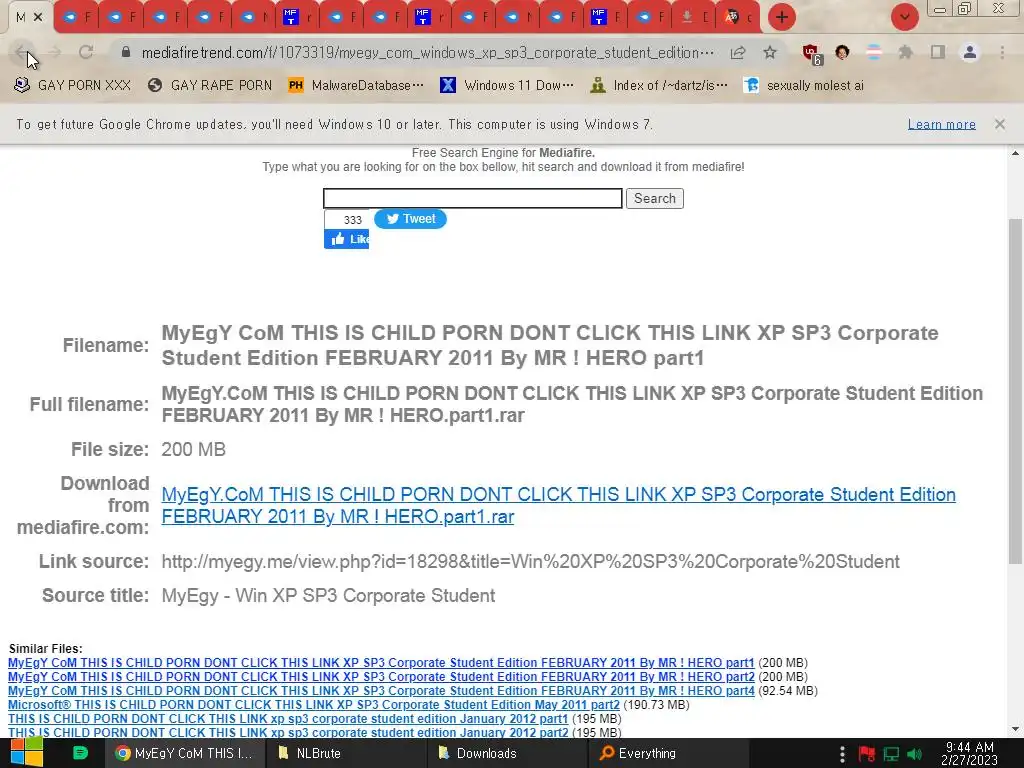The height and width of the screenshot is (768, 1024).
Task: Go back using the browser back arrow
Action: click(22, 53)
